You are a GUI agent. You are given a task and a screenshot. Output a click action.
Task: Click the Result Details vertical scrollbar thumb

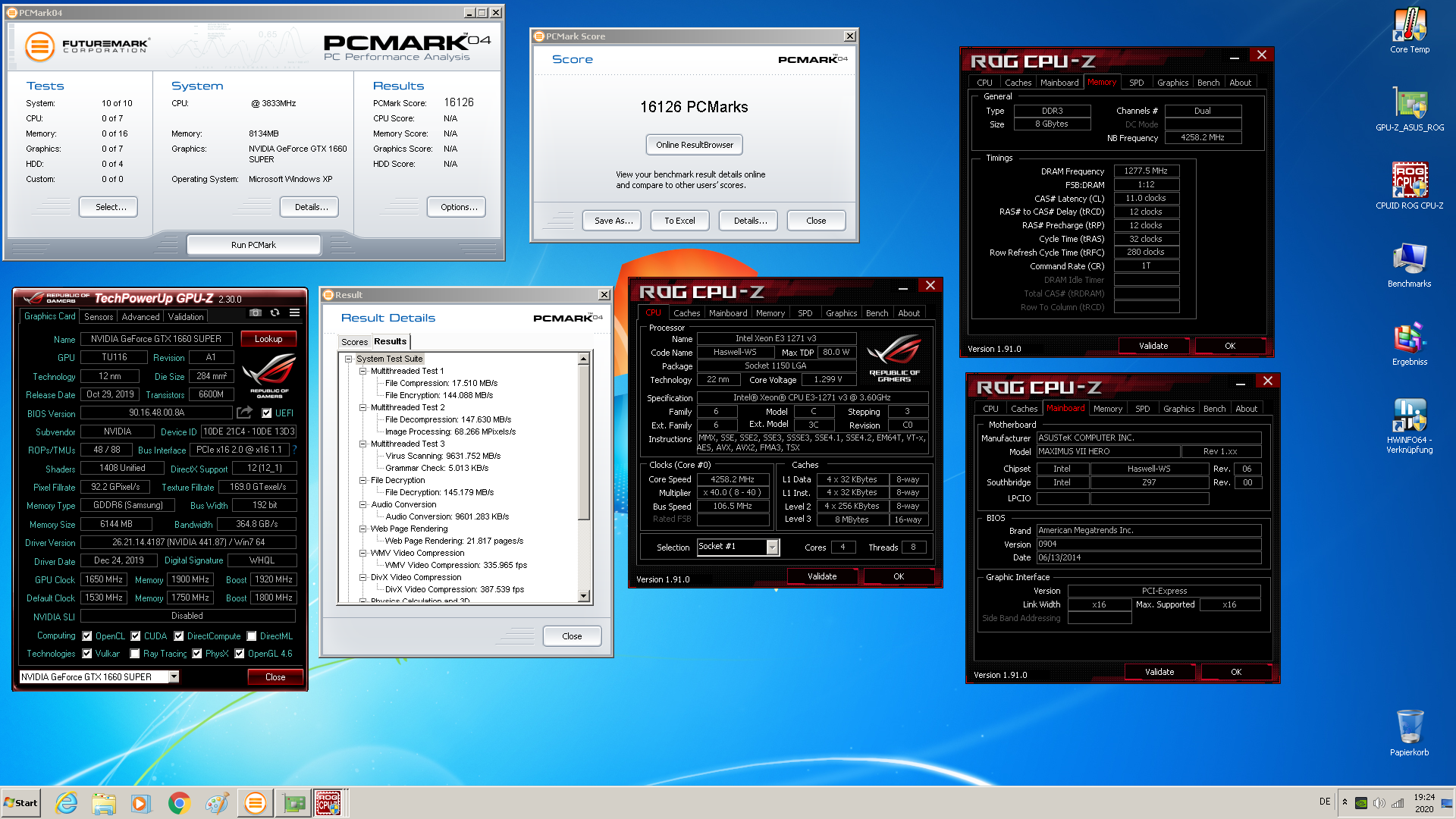coord(584,442)
